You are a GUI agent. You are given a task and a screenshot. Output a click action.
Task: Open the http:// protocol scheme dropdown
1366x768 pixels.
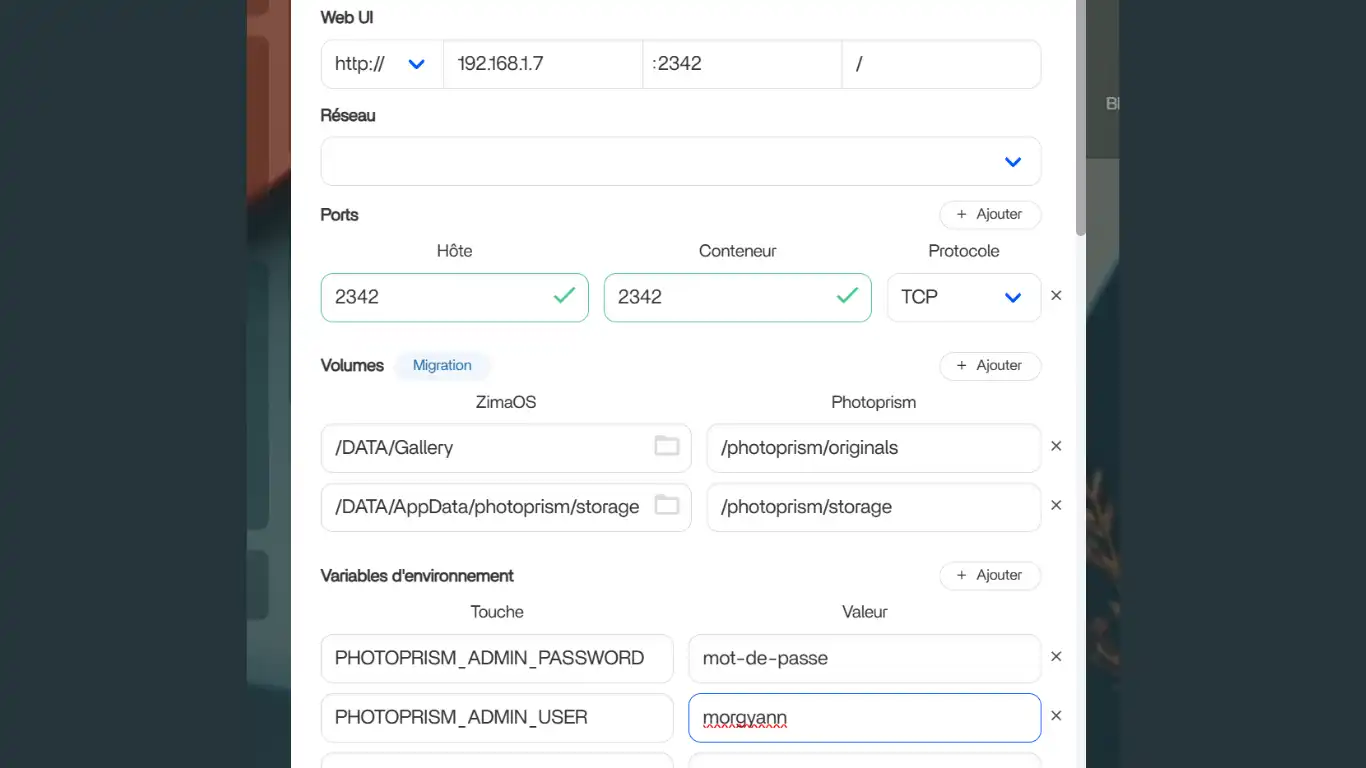[381, 64]
